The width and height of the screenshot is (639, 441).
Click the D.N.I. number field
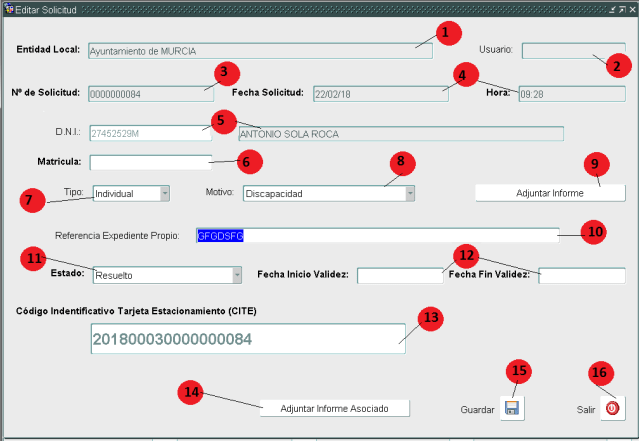tap(150, 133)
